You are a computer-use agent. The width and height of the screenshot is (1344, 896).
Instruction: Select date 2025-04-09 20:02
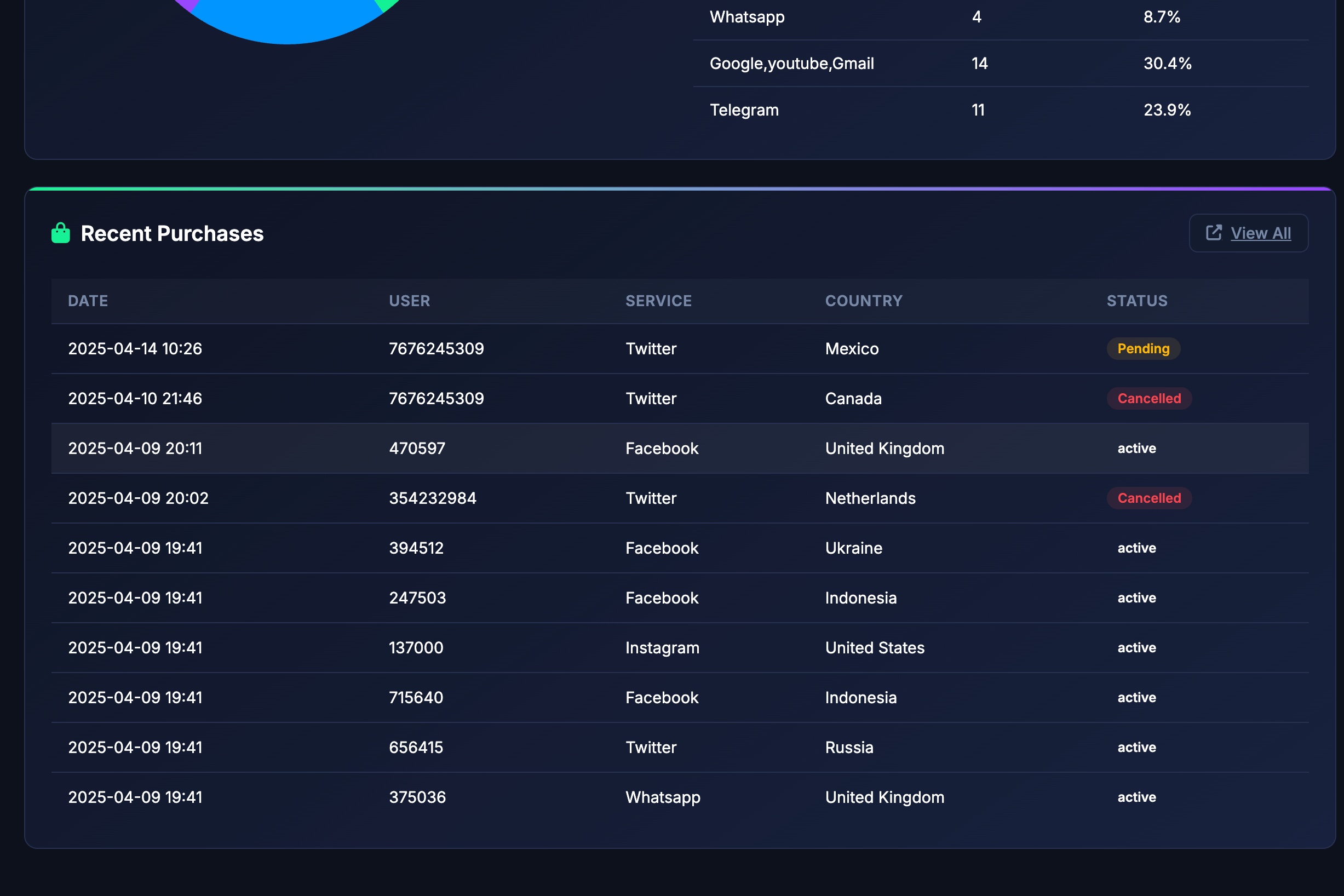coord(138,498)
